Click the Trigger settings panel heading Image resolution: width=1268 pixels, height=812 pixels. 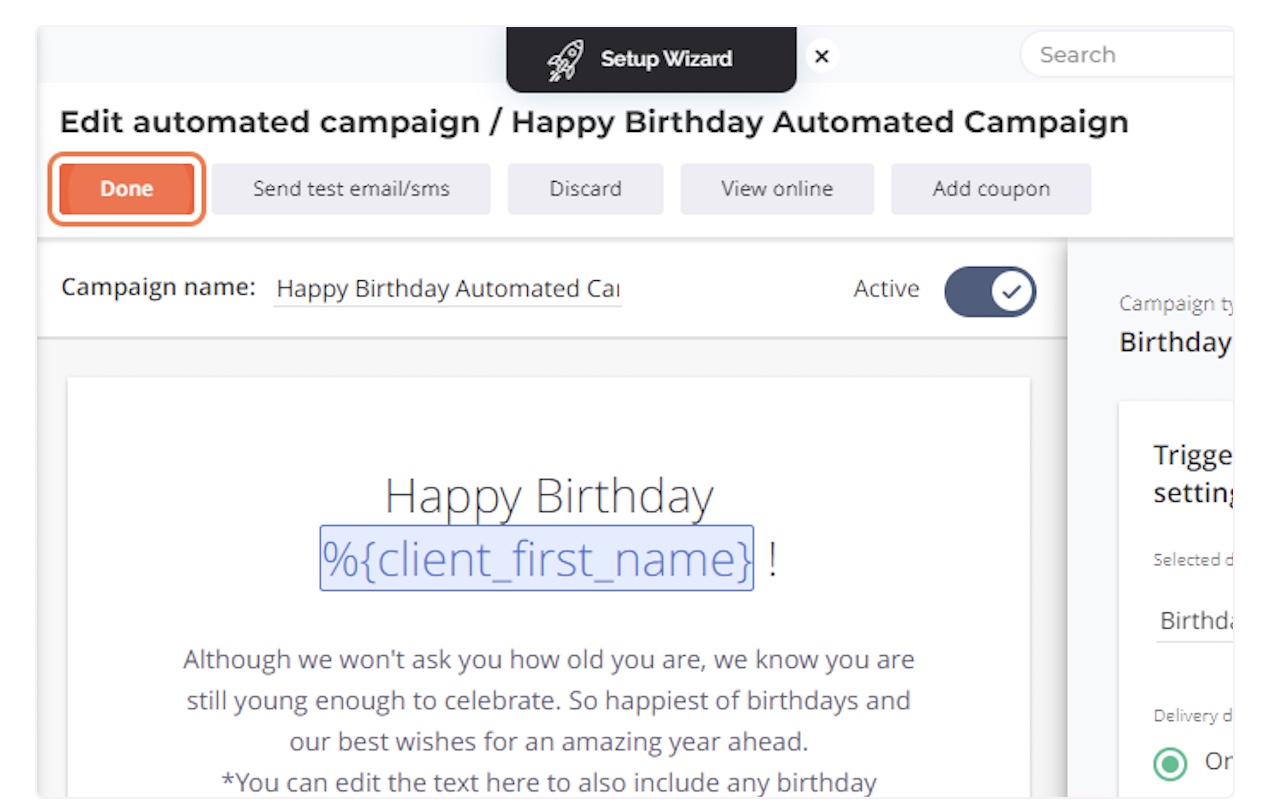pos(1193,474)
